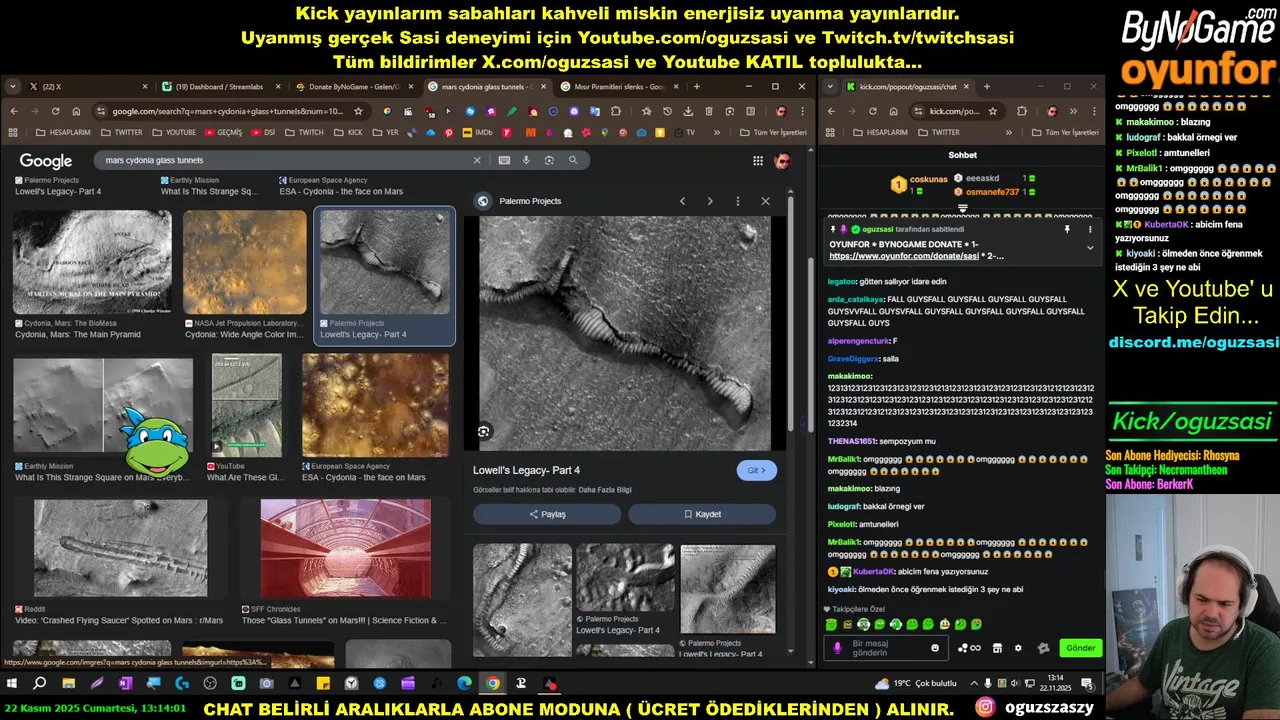Open a new tab in Google window

coord(697,87)
